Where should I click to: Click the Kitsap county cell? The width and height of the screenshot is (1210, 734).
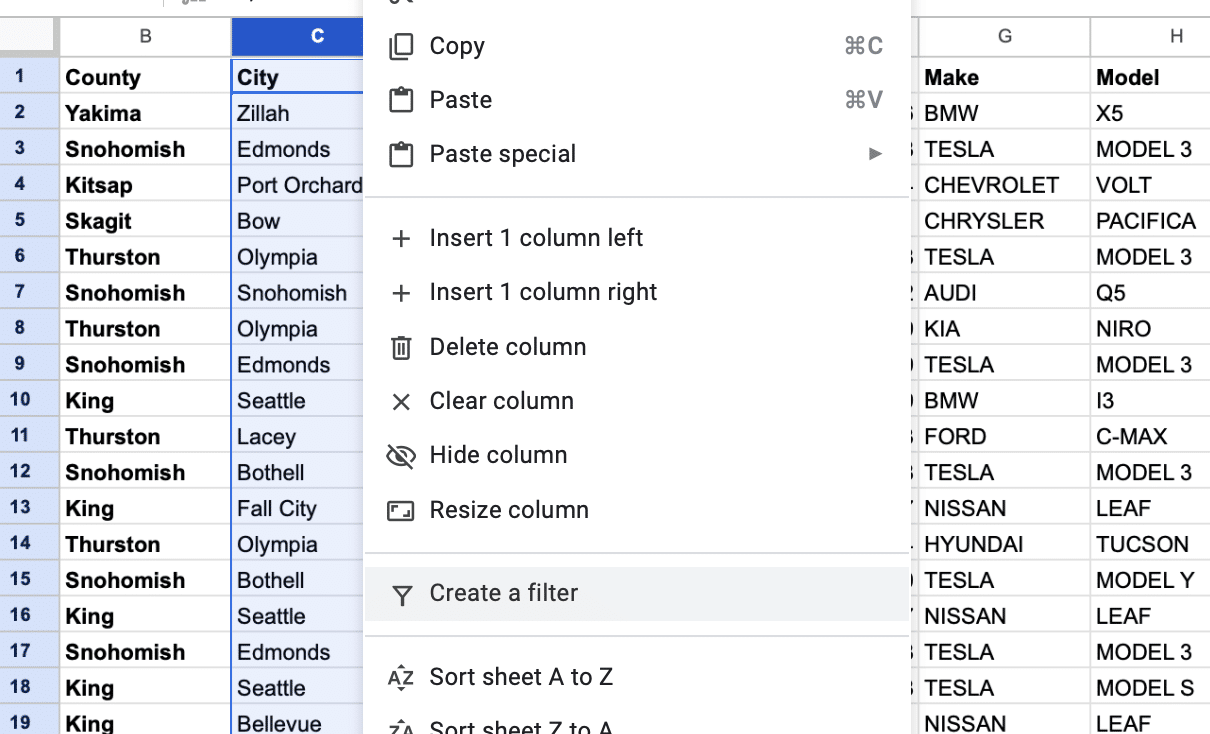point(145,185)
